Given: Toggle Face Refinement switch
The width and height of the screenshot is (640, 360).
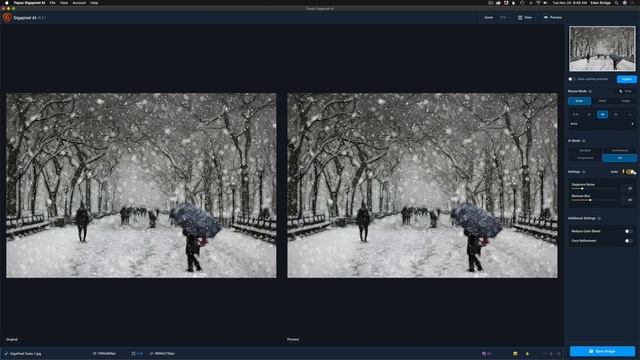Looking at the screenshot, I should 629,240.
